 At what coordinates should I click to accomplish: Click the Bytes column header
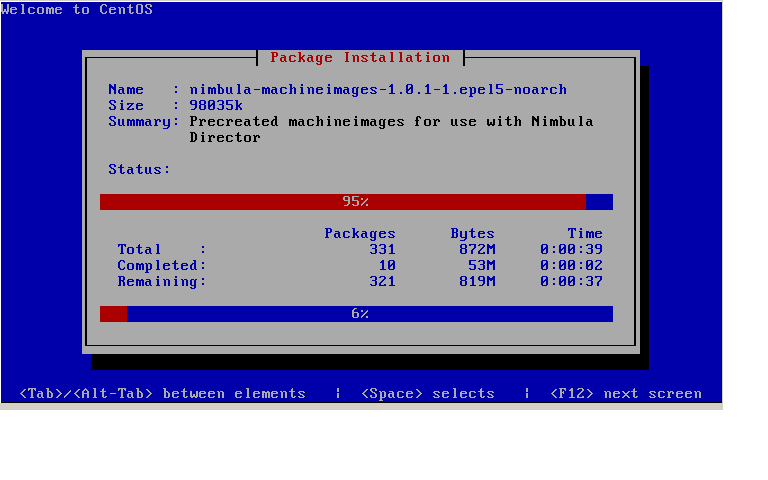(473, 234)
